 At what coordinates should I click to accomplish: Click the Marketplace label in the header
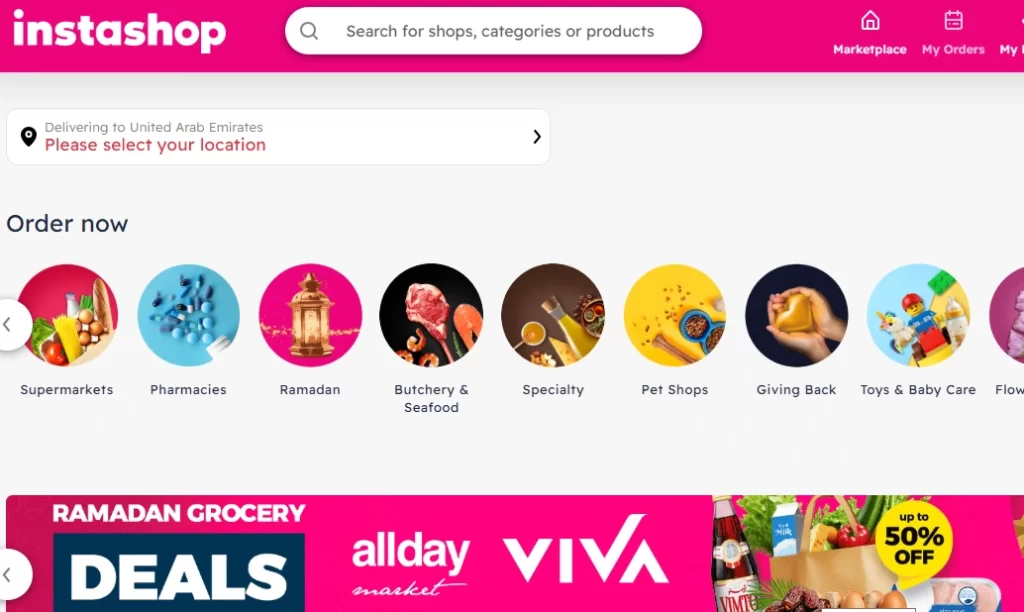click(x=870, y=50)
